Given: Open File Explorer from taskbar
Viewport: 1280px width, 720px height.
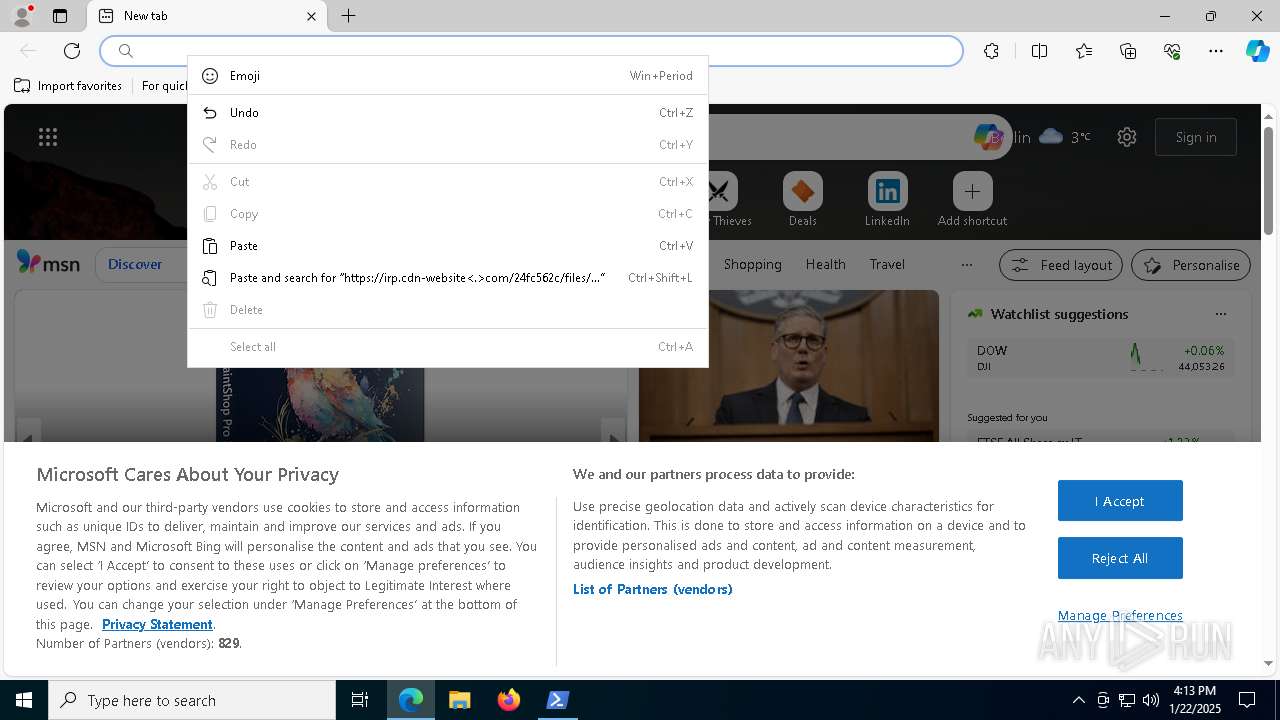Looking at the screenshot, I should tap(459, 700).
